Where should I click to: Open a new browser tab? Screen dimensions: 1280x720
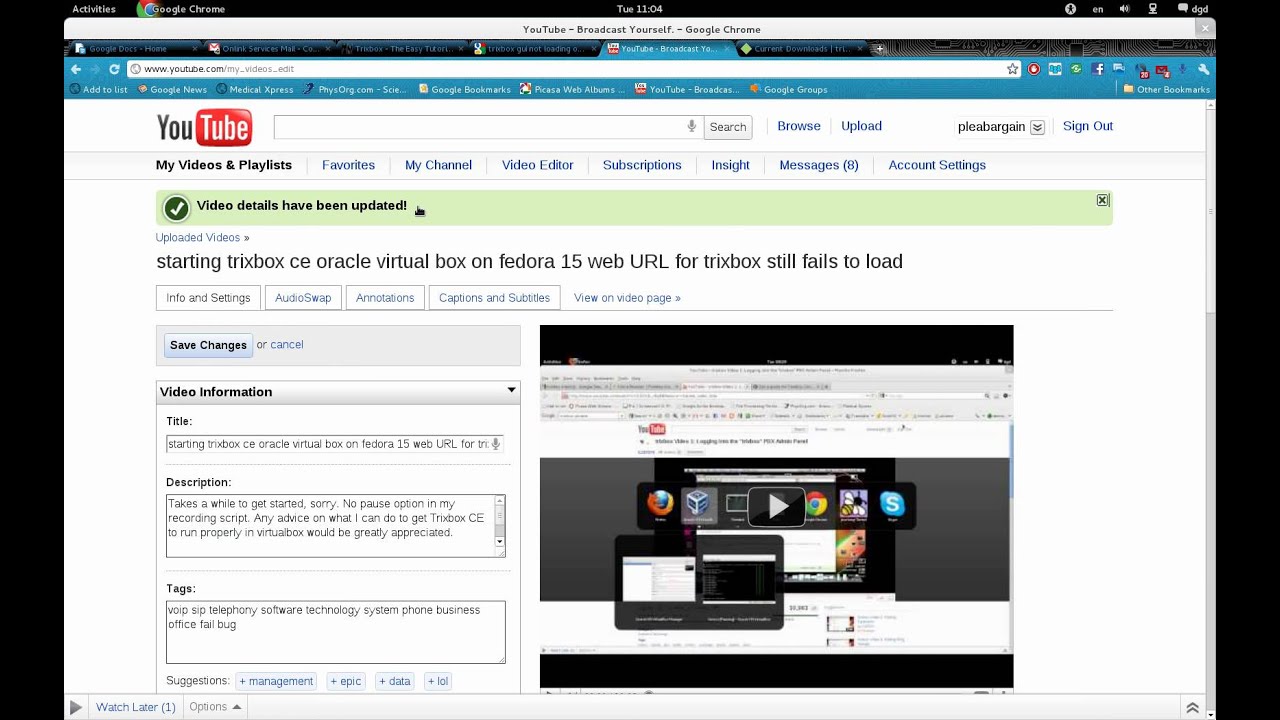tap(879, 48)
